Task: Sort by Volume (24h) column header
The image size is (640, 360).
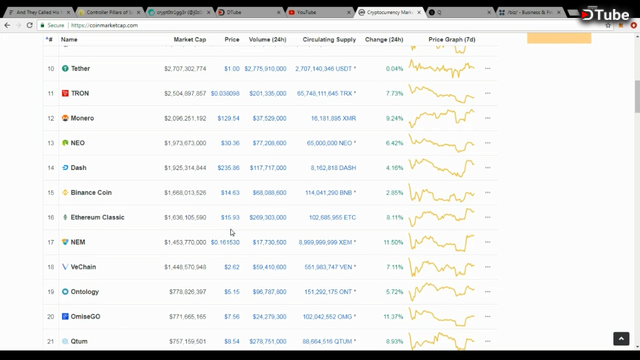Action: click(267, 40)
